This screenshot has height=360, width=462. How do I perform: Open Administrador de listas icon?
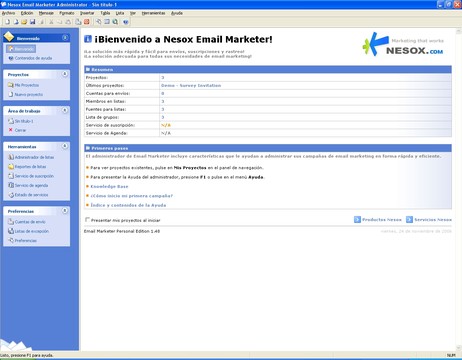(11, 157)
